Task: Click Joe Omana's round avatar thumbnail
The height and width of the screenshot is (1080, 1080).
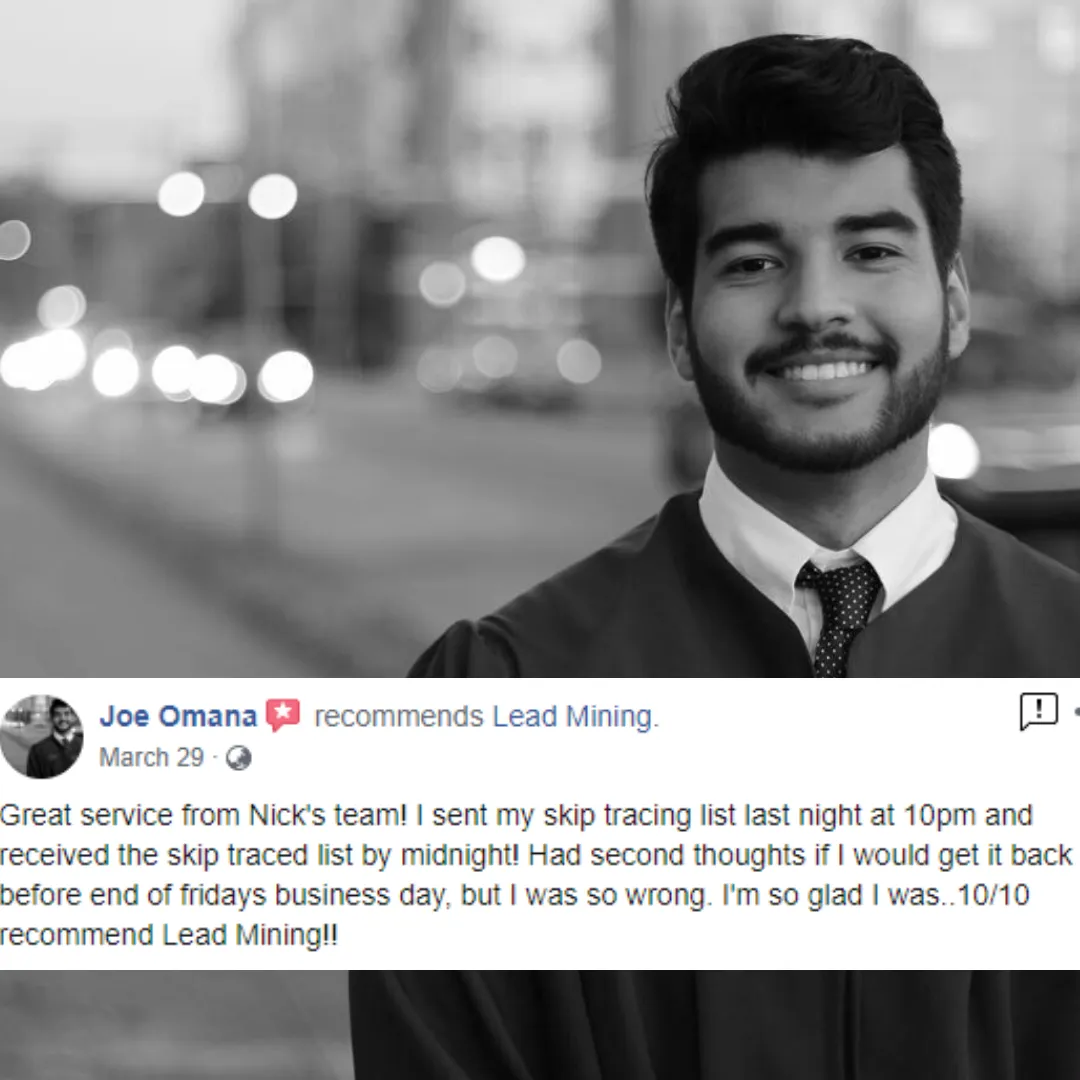Action: 41,736
